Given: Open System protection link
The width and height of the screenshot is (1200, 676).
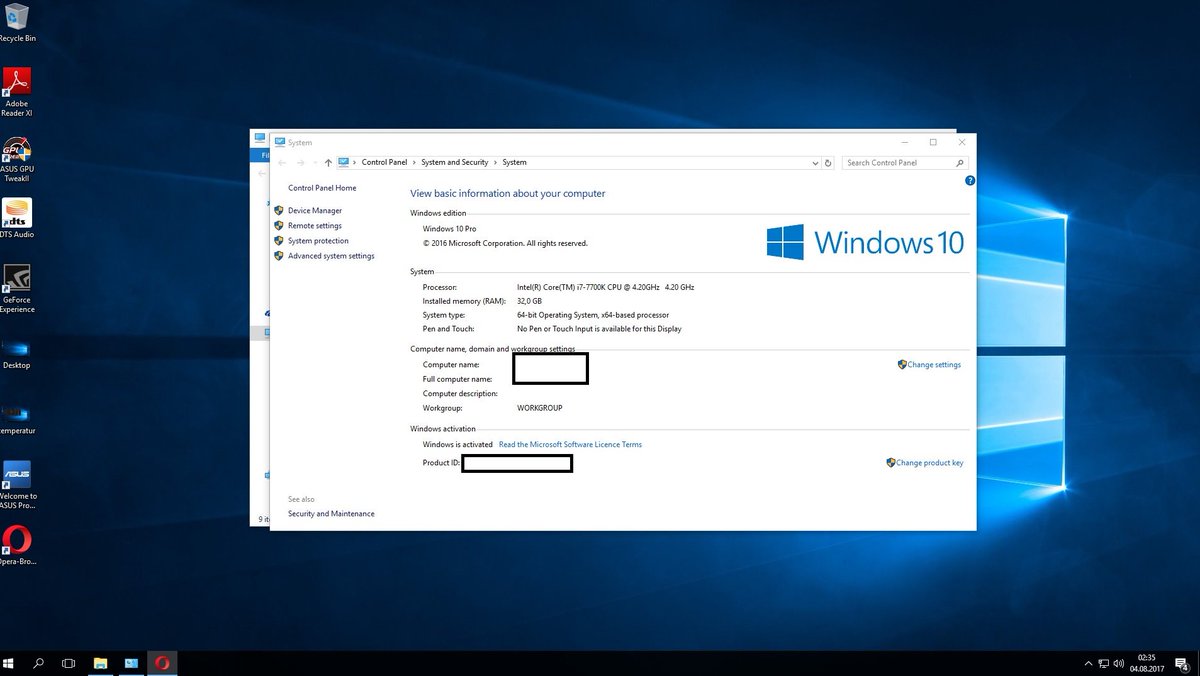Looking at the screenshot, I should coord(318,241).
